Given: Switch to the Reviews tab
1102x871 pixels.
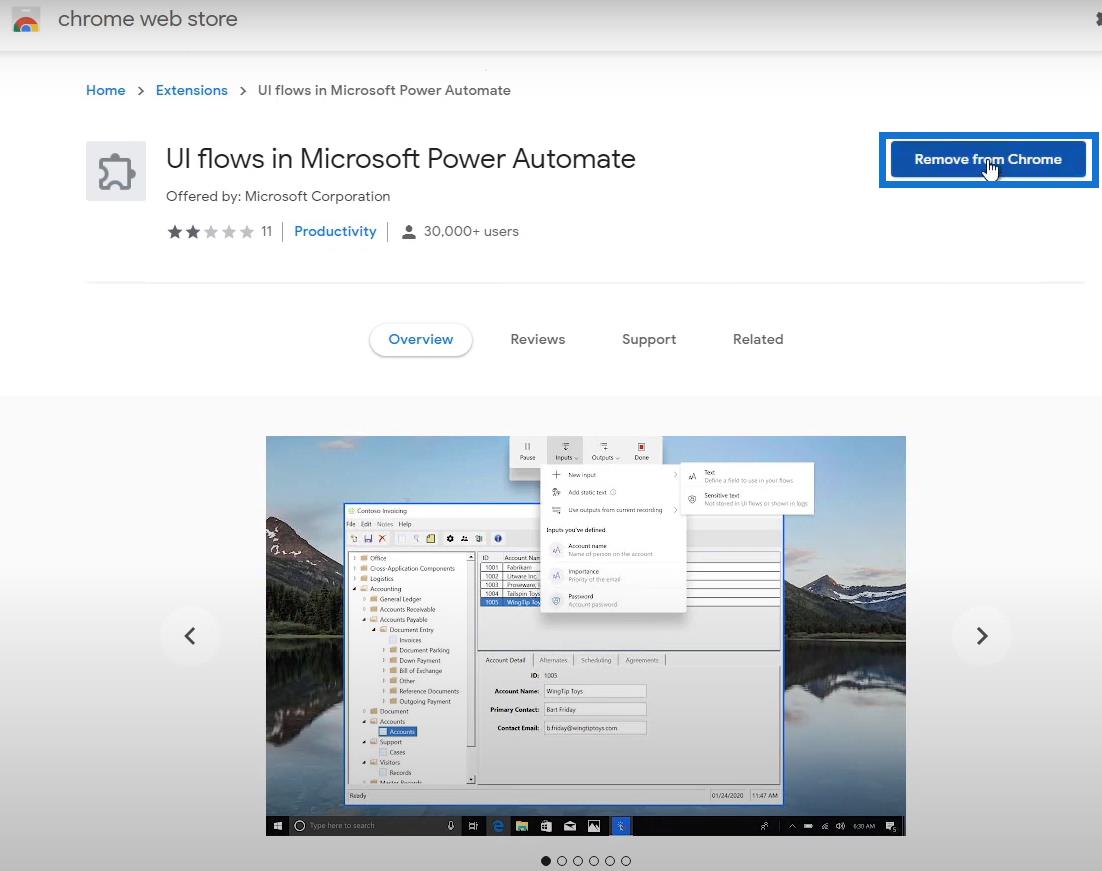Looking at the screenshot, I should click(538, 340).
